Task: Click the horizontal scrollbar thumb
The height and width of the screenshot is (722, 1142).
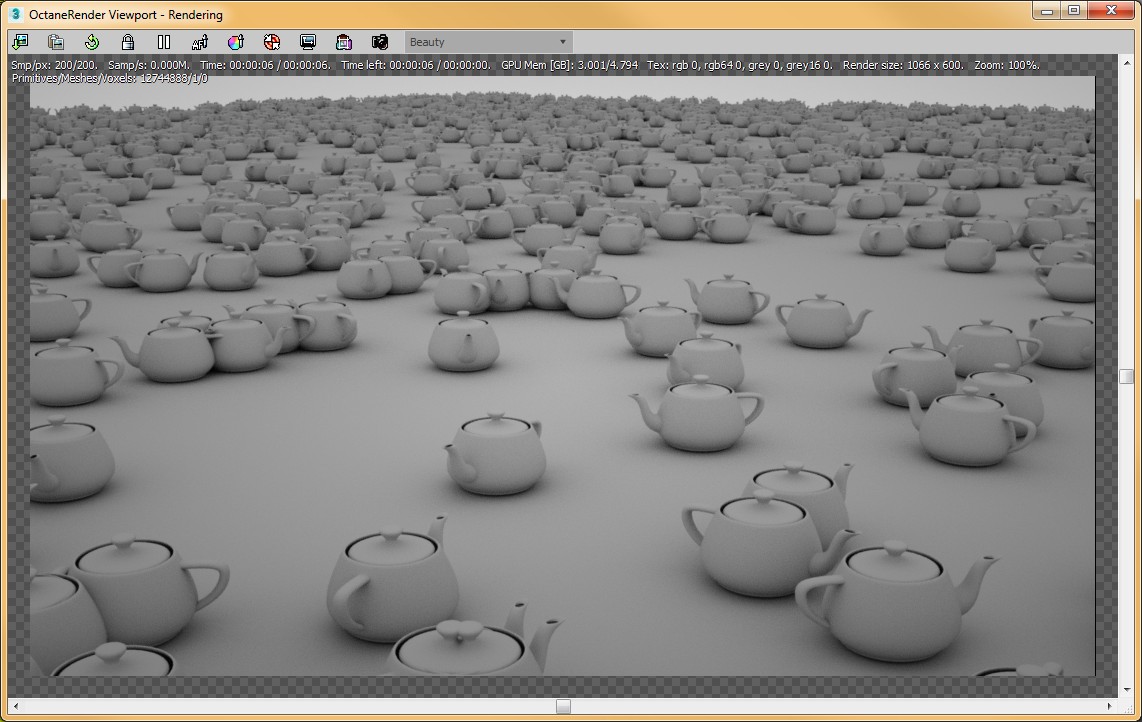Action: click(563, 706)
